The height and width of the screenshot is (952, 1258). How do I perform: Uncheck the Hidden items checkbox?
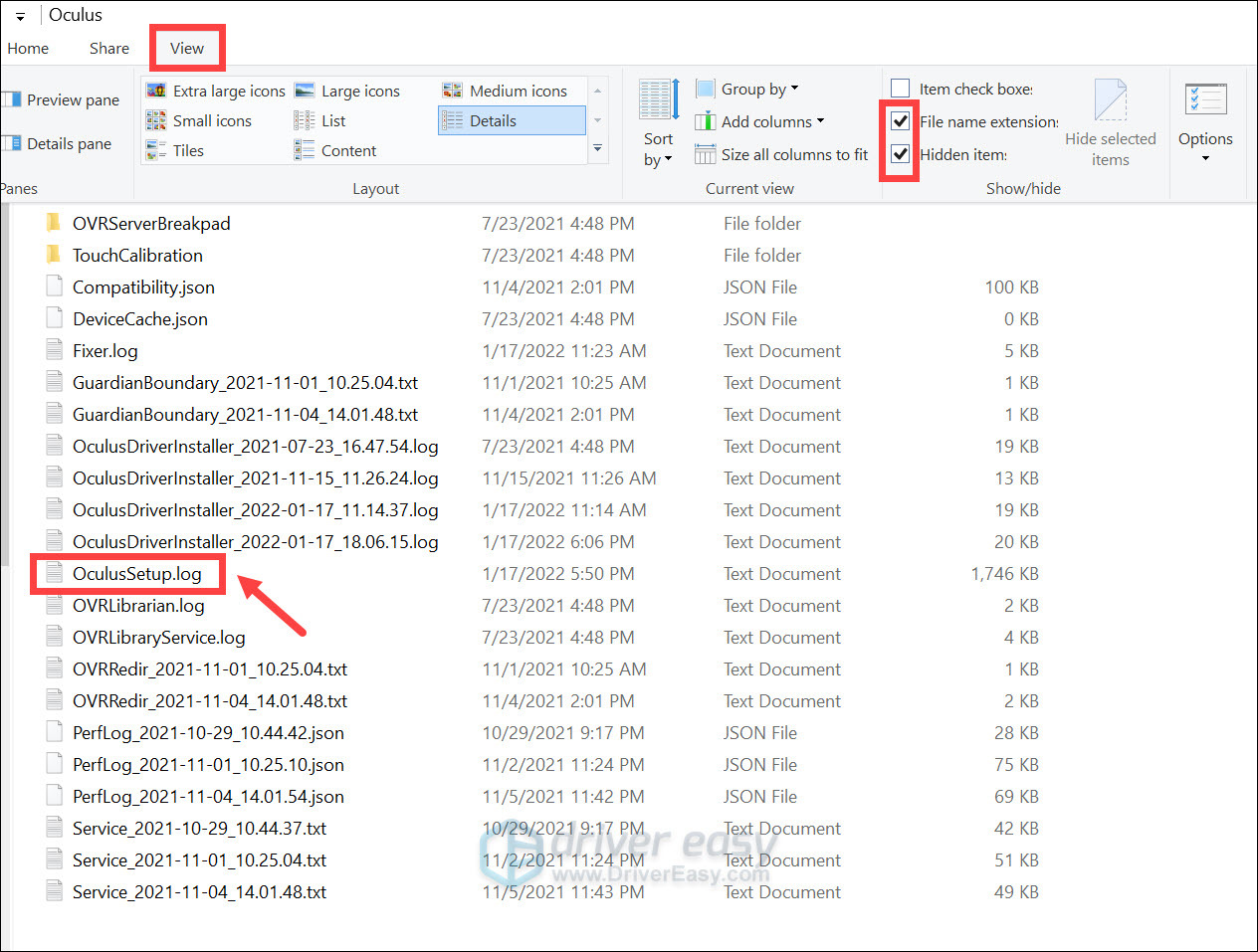901,154
